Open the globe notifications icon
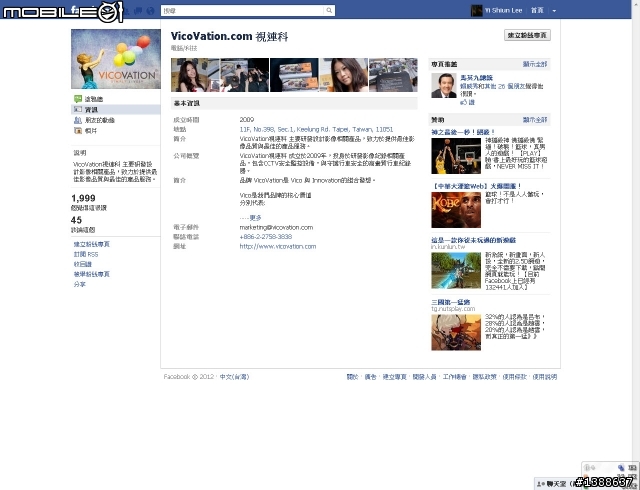Screen dimensions: 640x490 click(151, 11)
